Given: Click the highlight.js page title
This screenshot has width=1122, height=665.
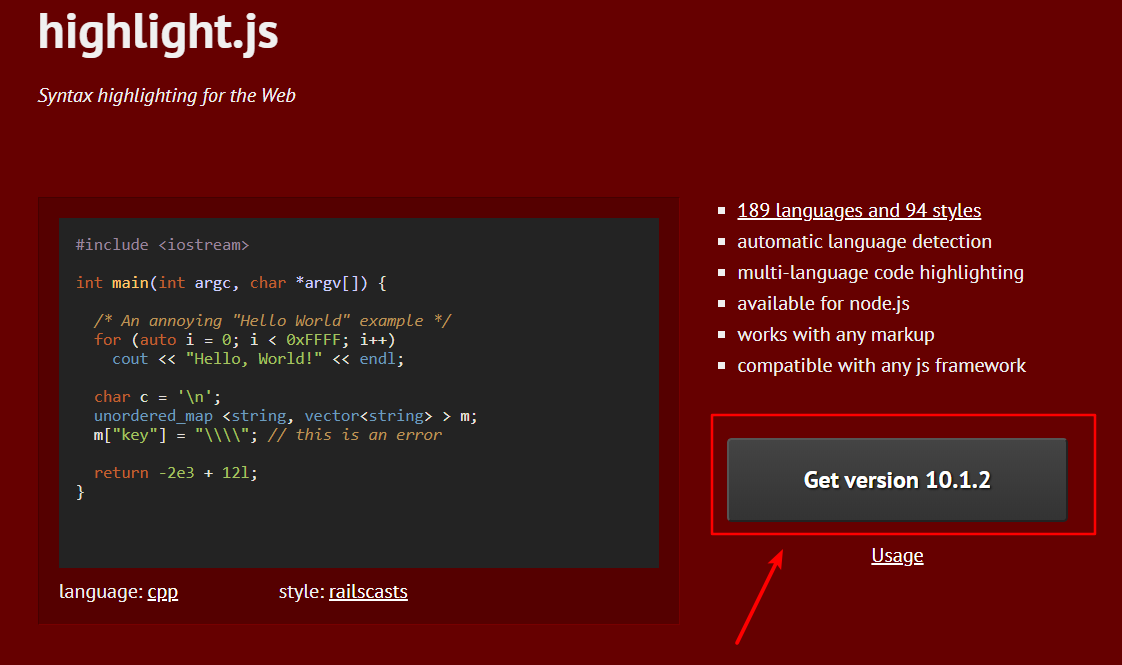Looking at the screenshot, I should tap(158, 33).
